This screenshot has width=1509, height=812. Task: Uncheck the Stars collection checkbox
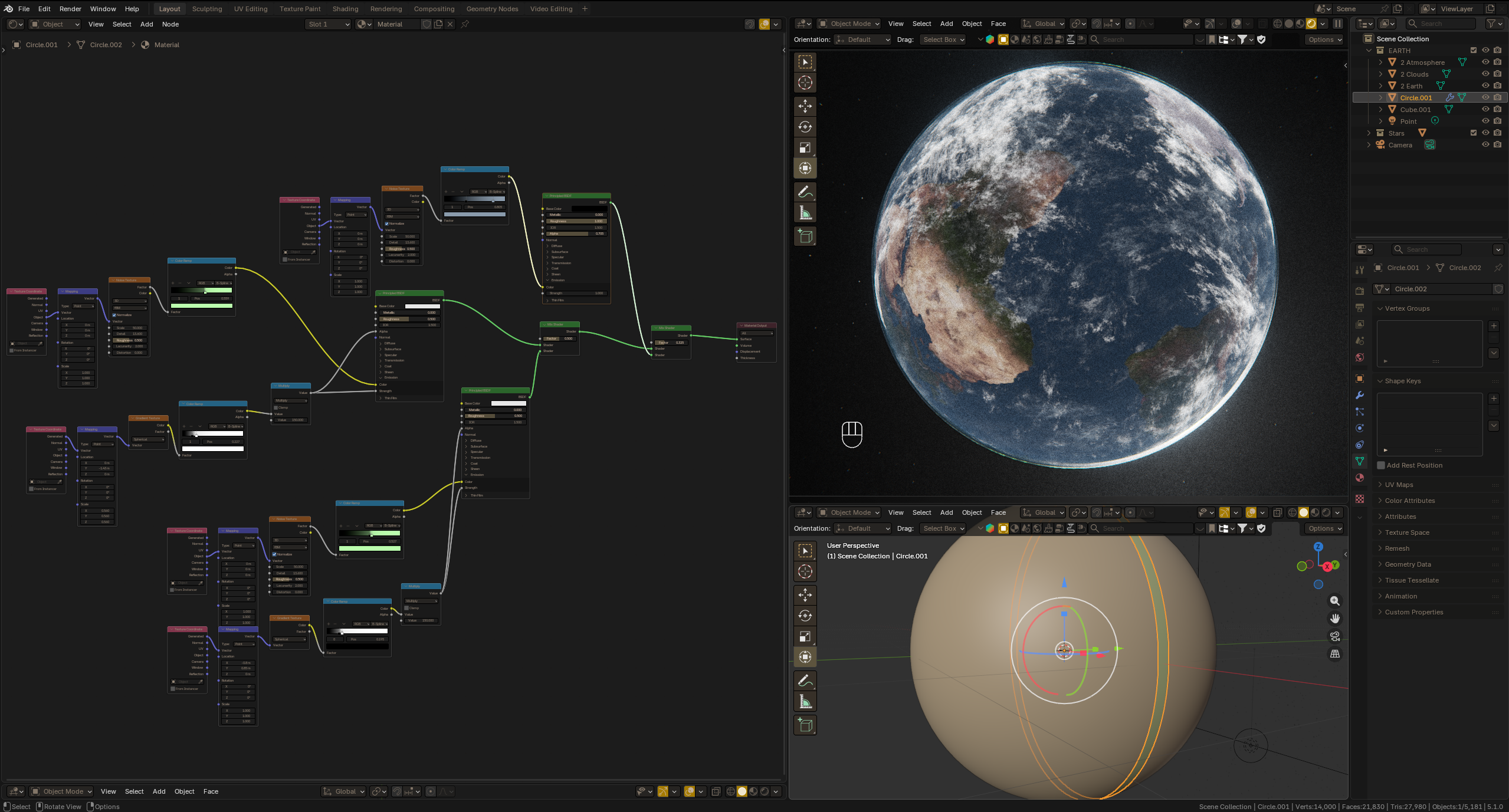(1474, 133)
